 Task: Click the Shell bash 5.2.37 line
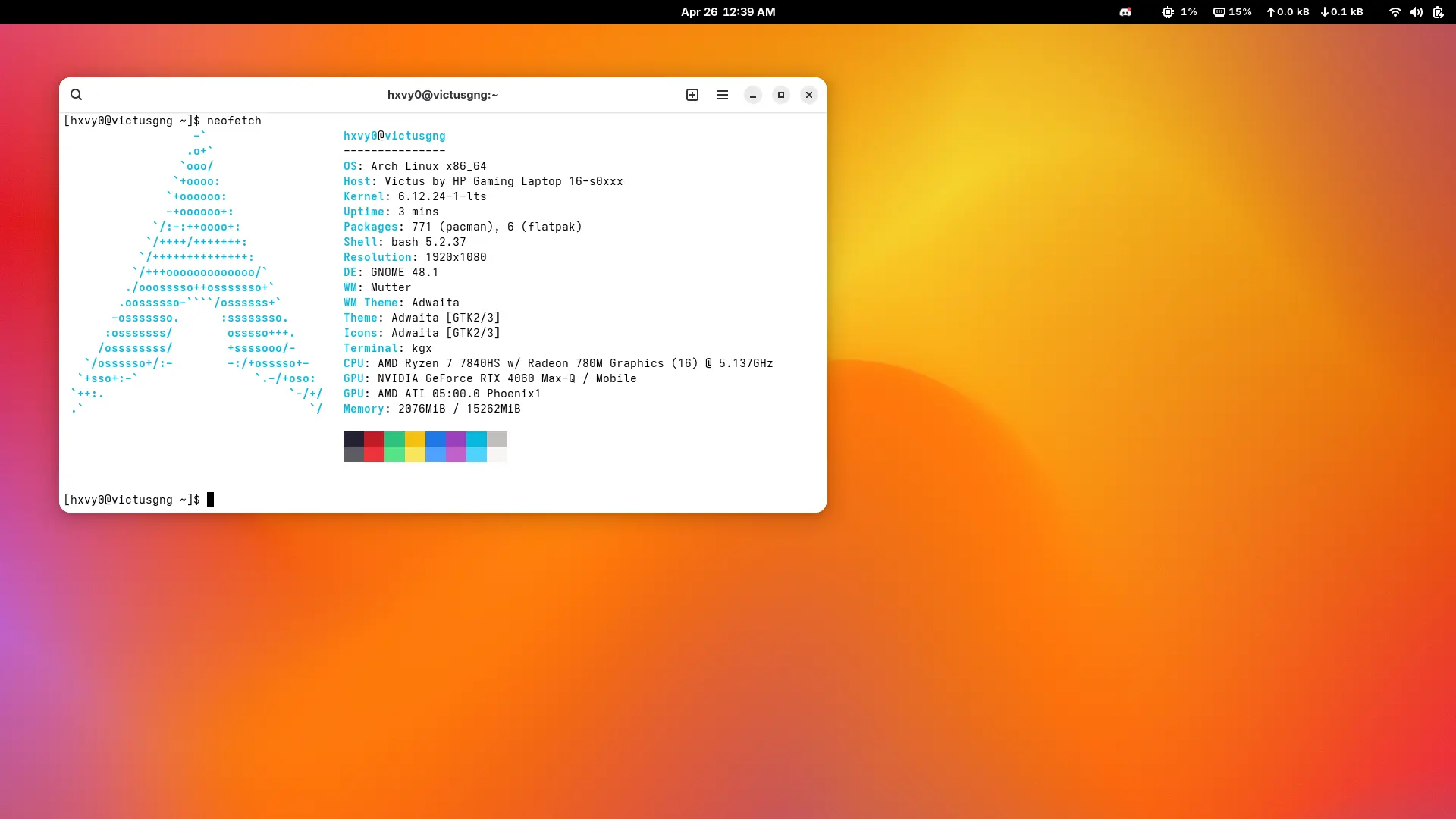point(405,242)
